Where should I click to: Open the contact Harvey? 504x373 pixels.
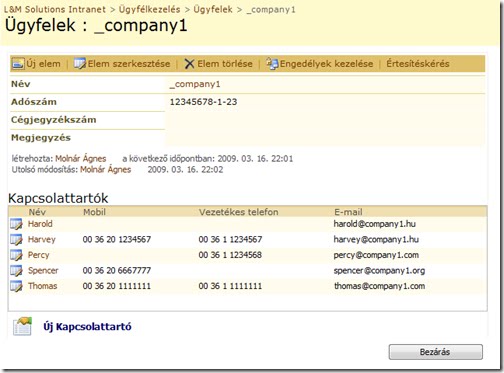pos(42,239)
